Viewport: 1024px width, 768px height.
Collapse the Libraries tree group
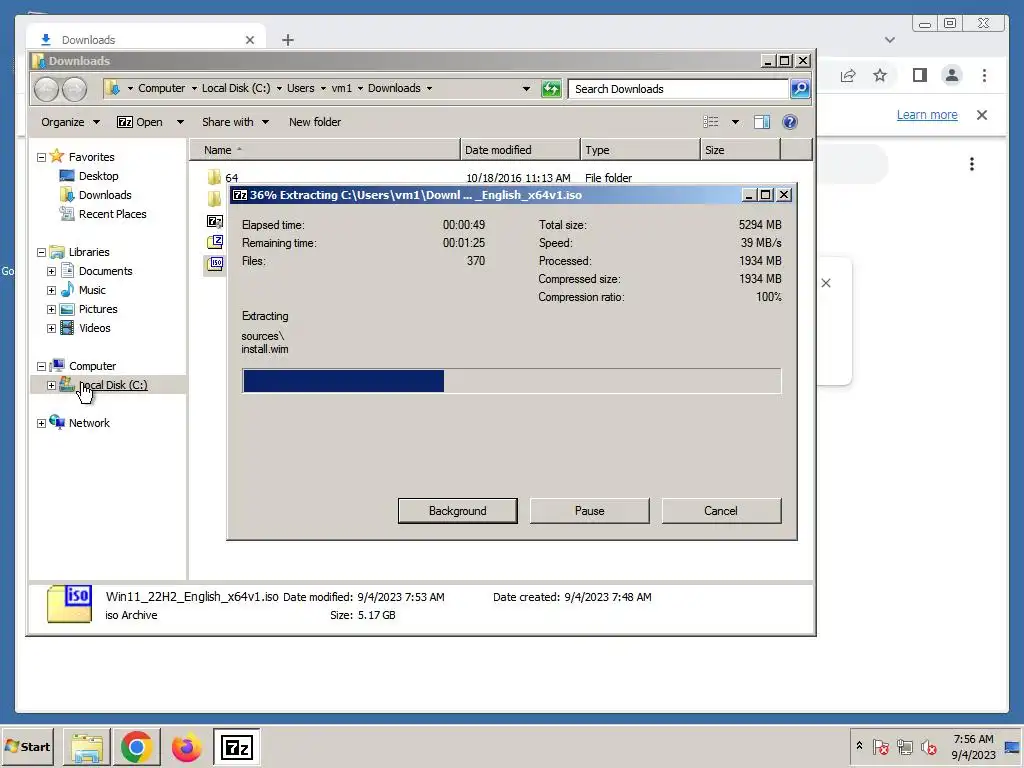point(41,252)
